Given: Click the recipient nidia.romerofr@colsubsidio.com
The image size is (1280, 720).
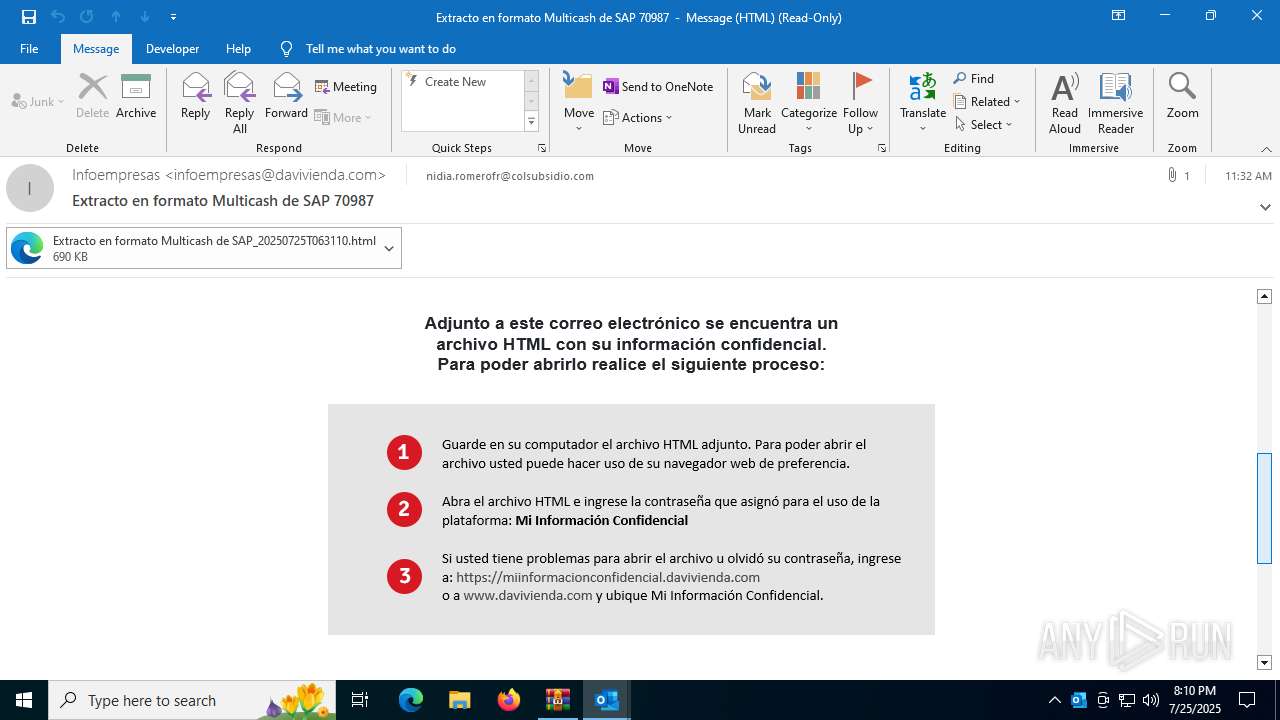Looking at the screenshot, I should pos(510,176).
